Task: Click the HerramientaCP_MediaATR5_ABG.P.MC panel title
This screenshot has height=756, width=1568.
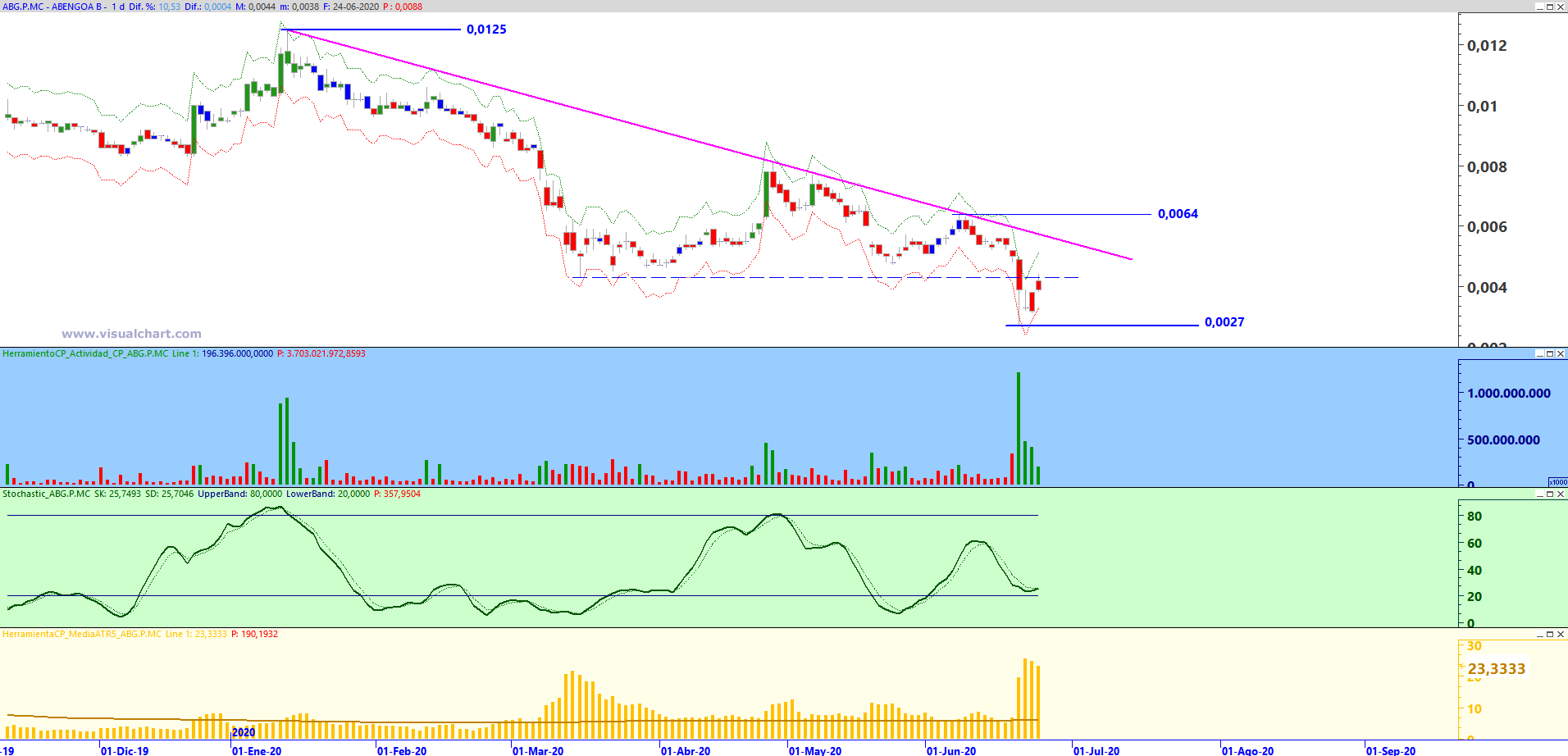Action: point(82,635)
